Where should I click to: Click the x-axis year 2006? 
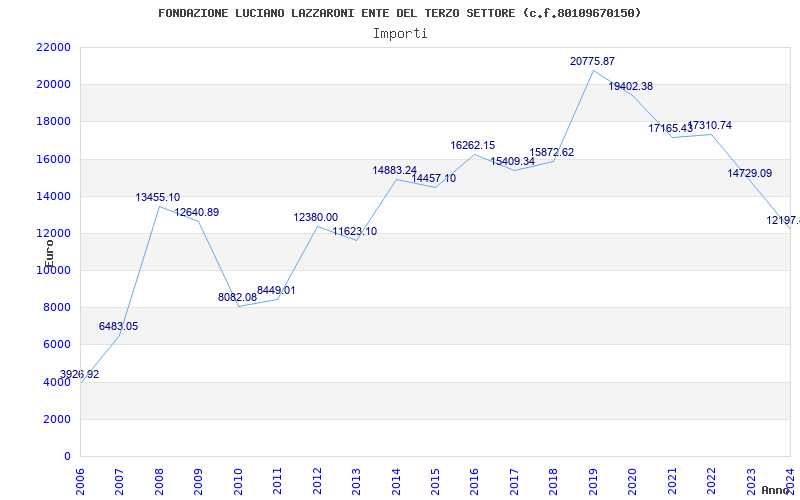[x=80, y=481]
